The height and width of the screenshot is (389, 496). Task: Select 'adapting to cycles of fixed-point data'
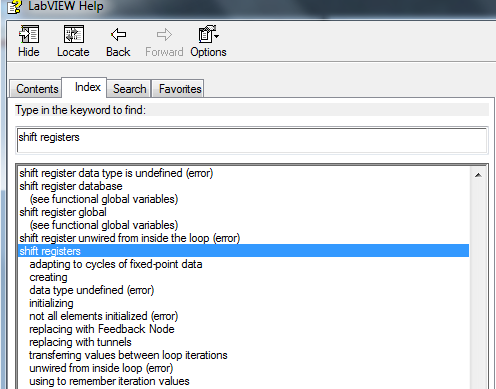[x=116, y=264]
